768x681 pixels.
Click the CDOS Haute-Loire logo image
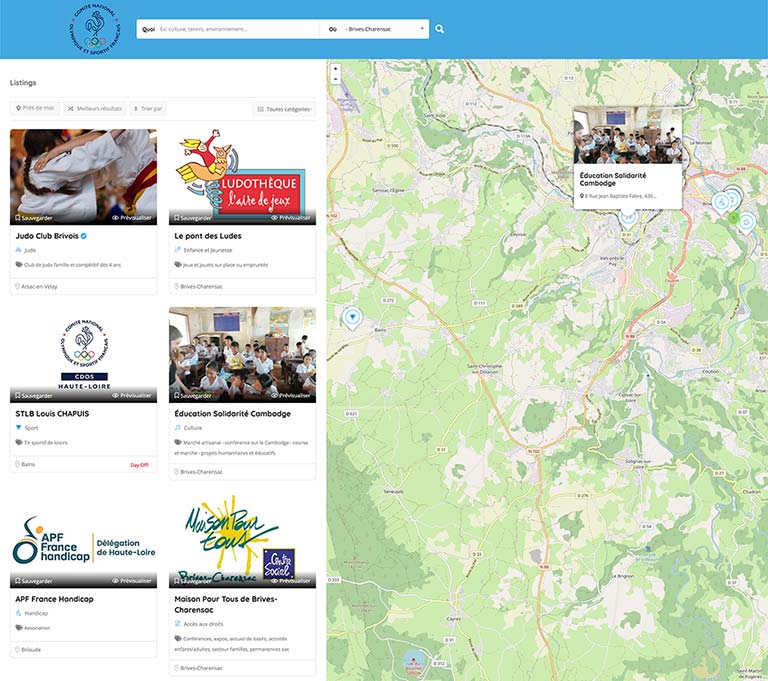click(x=83, y=355)
